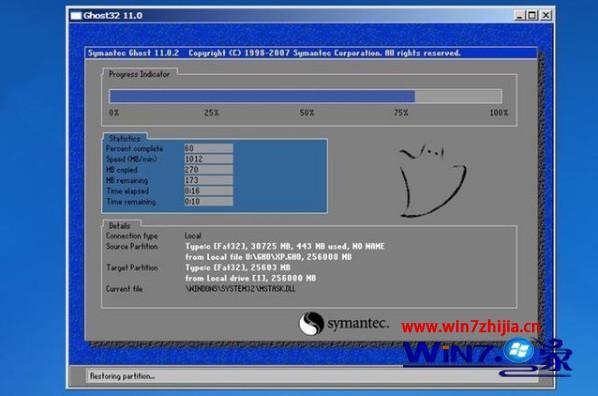Image resolution: width=598 pixels, height=396 pixels.
Task: Click the Details group label
Action: [x=119, y=225]
